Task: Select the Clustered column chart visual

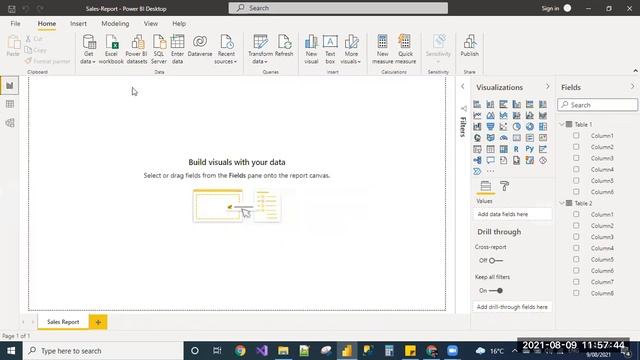Action: (x=516, y=104)
